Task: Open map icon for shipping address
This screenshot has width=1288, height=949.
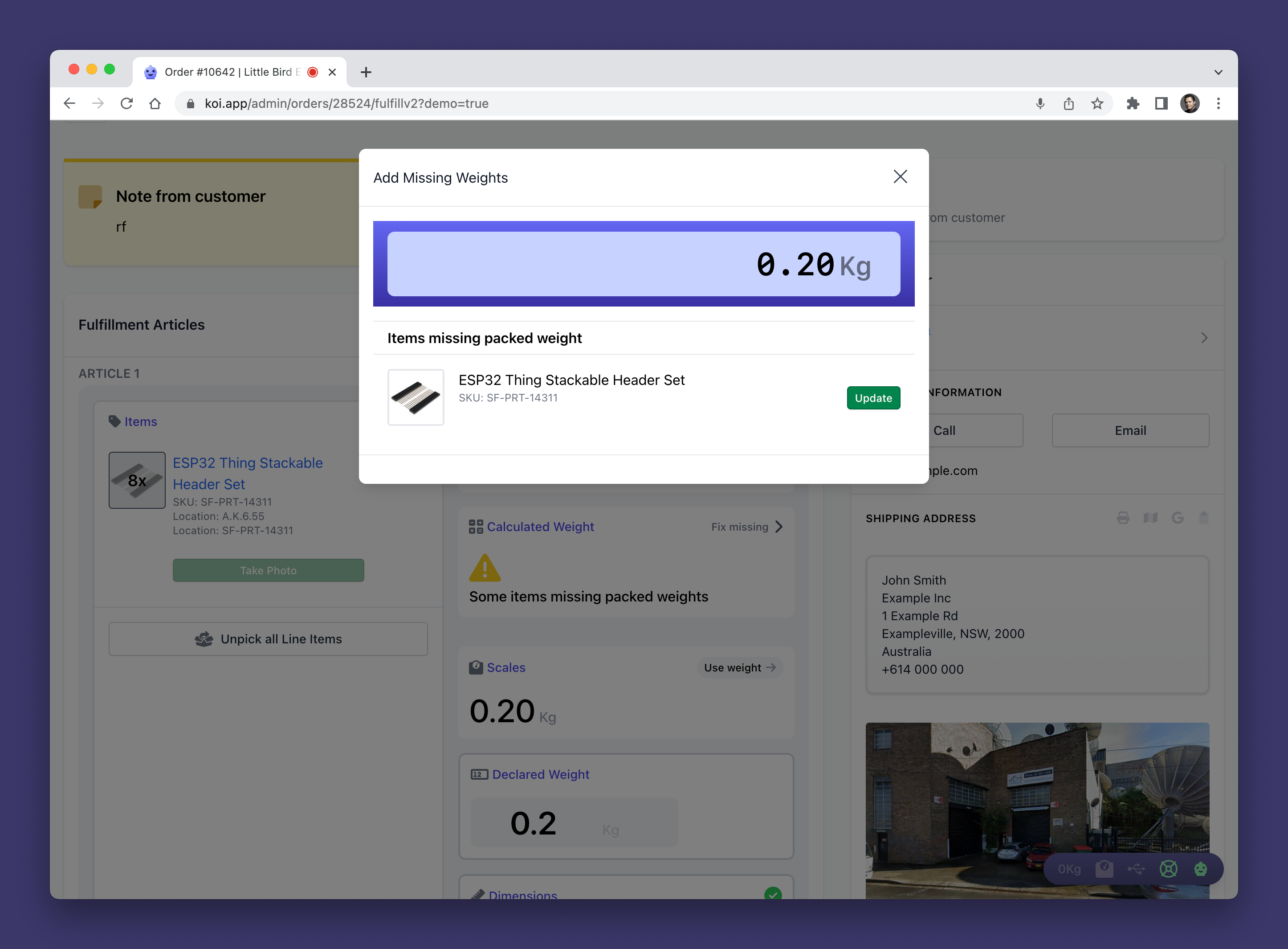Action: [x=1150, y=518]
